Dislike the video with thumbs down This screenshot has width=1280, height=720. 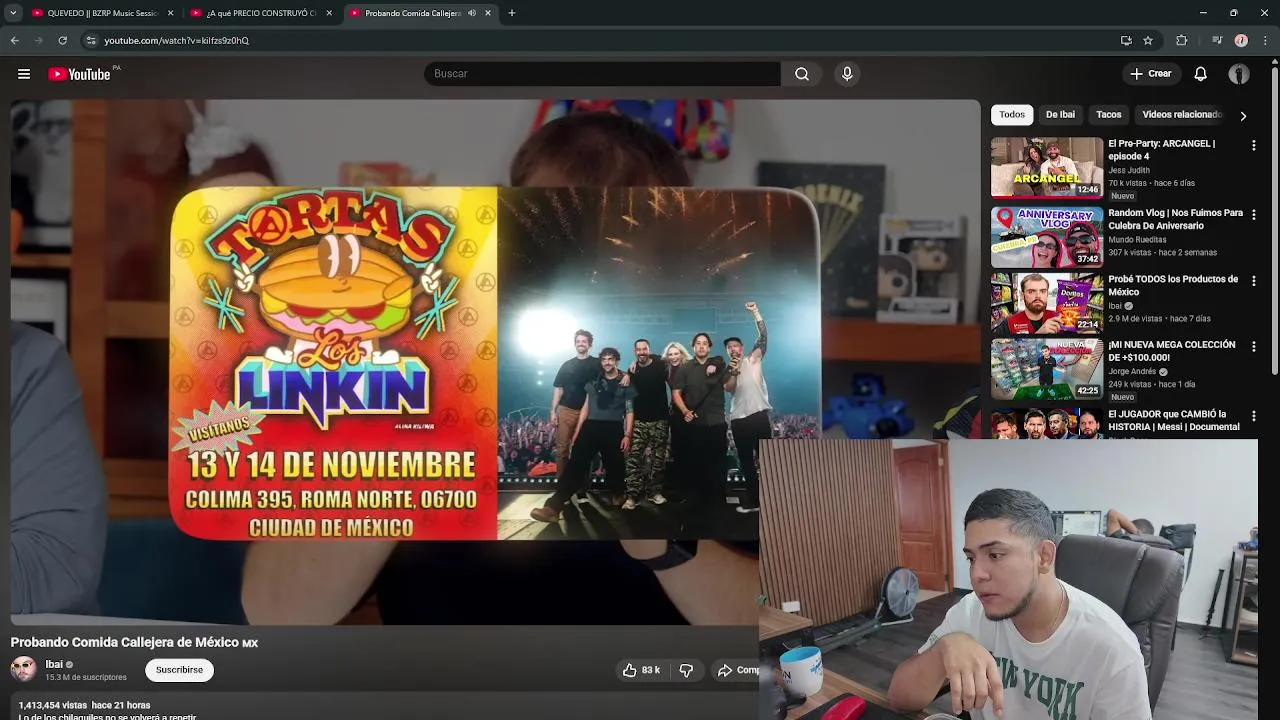686,670
